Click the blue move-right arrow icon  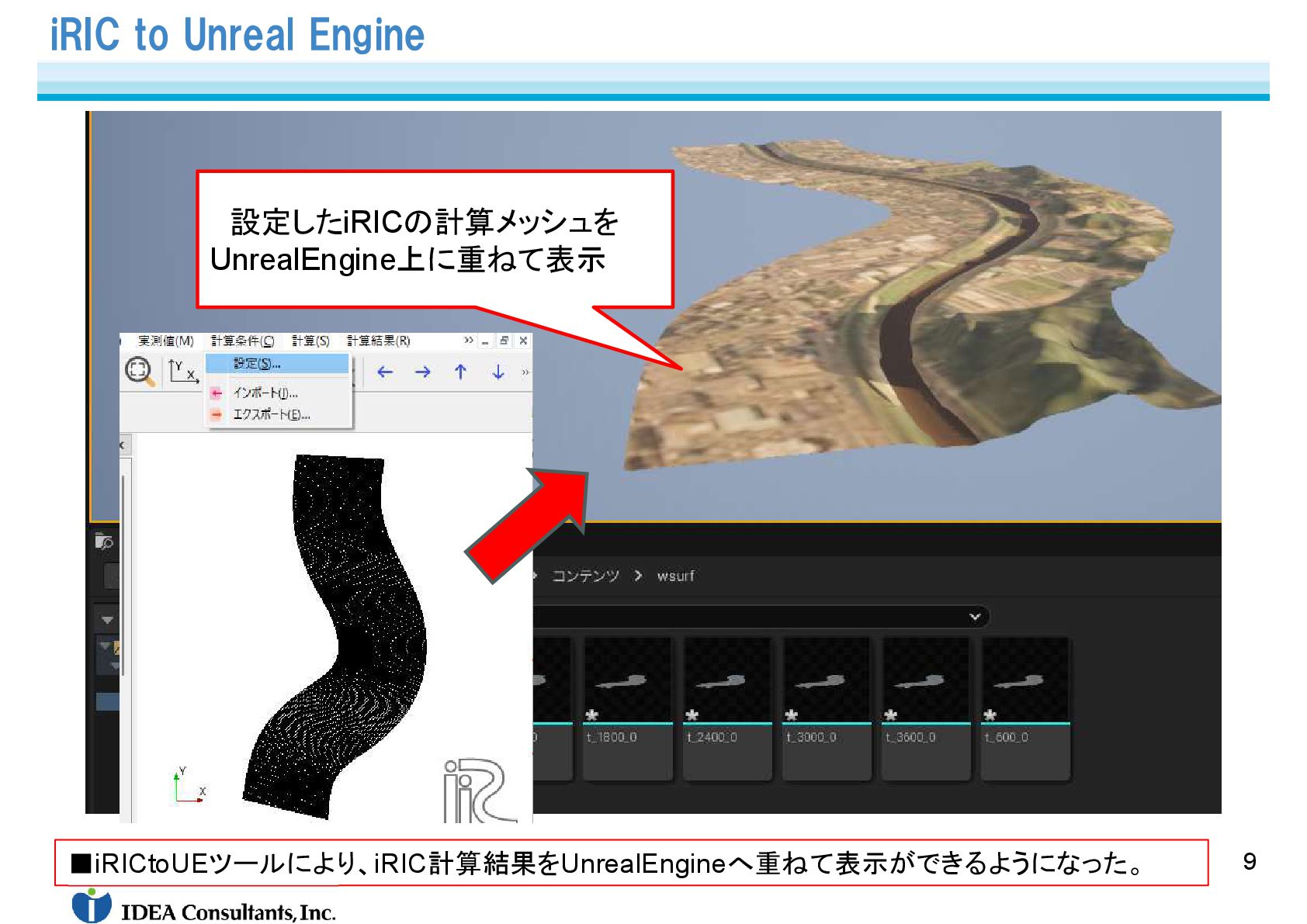[x=422, y=372]
